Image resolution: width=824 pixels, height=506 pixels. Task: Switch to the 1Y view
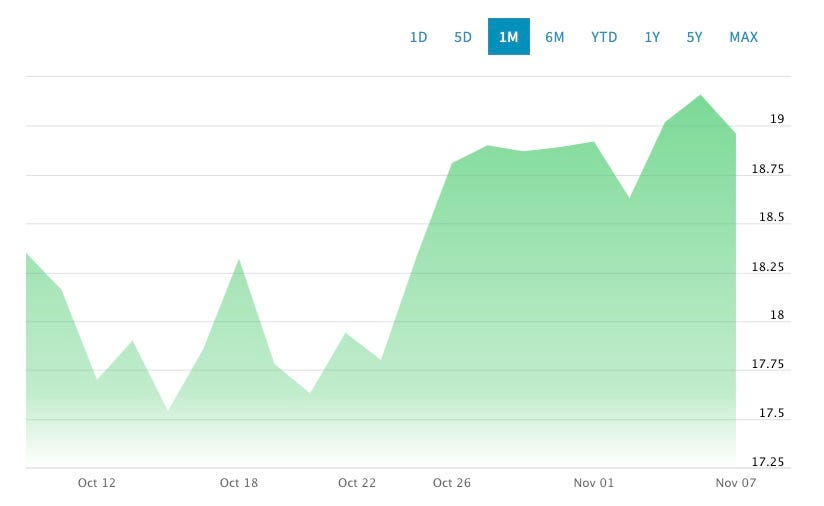point(652,37)
